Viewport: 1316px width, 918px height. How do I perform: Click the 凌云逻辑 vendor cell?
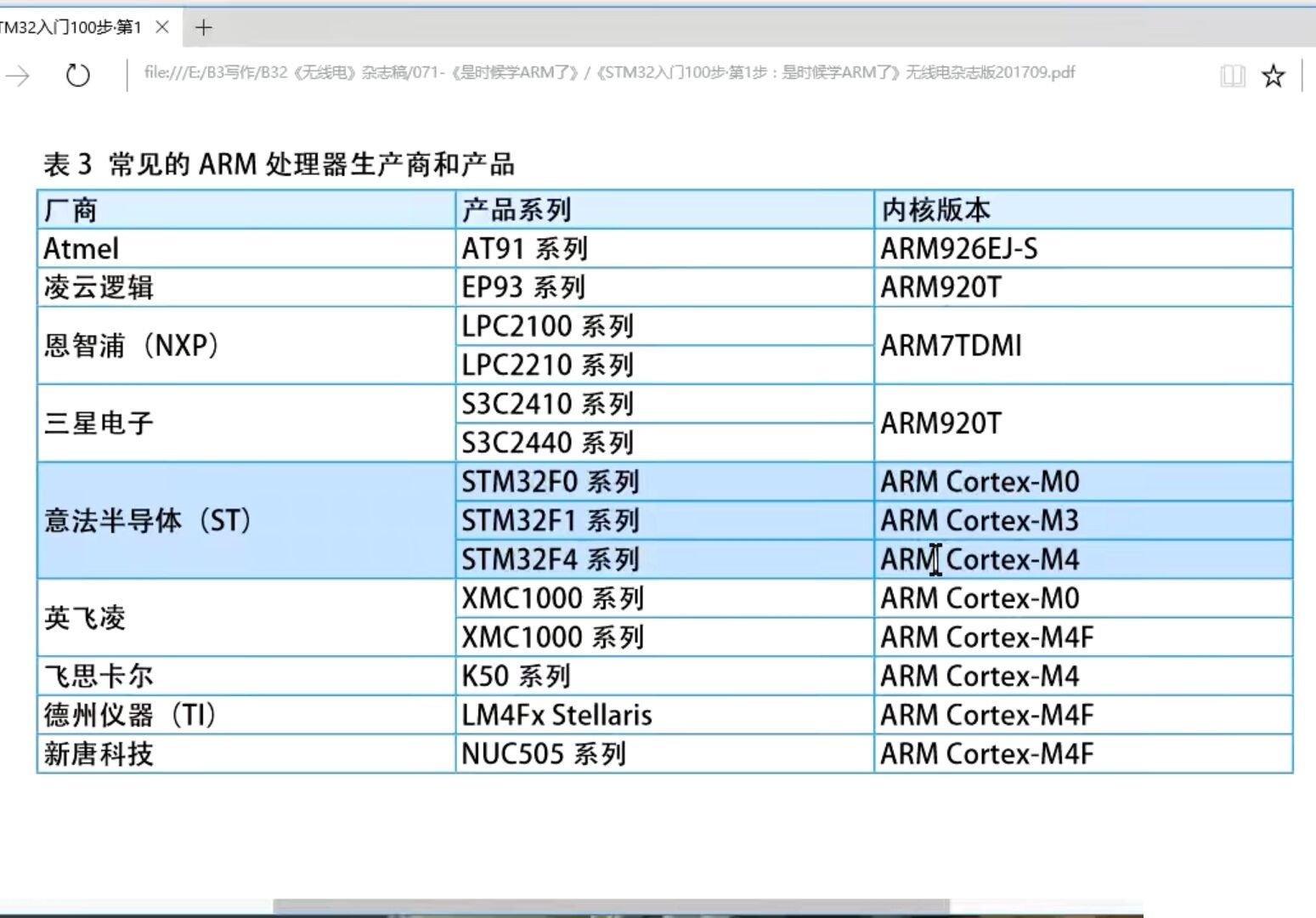(246, 287)
